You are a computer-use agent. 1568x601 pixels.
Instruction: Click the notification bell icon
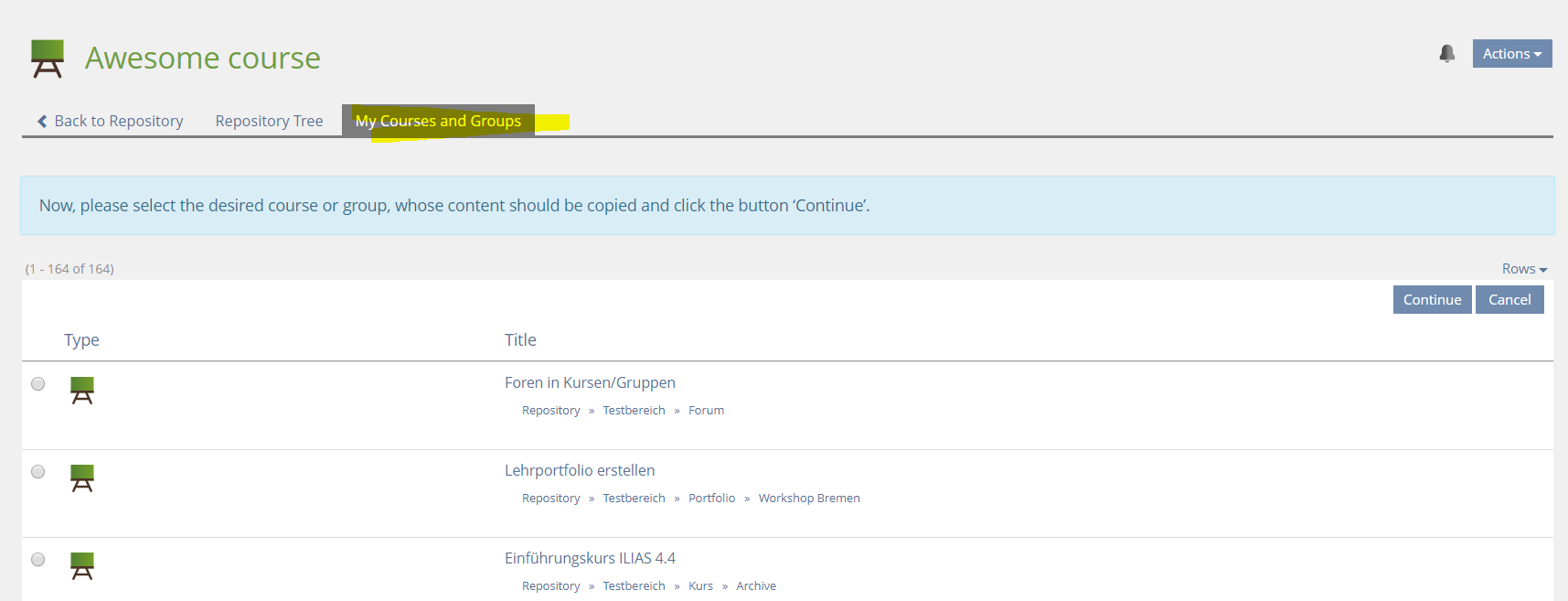(1446, 54)
